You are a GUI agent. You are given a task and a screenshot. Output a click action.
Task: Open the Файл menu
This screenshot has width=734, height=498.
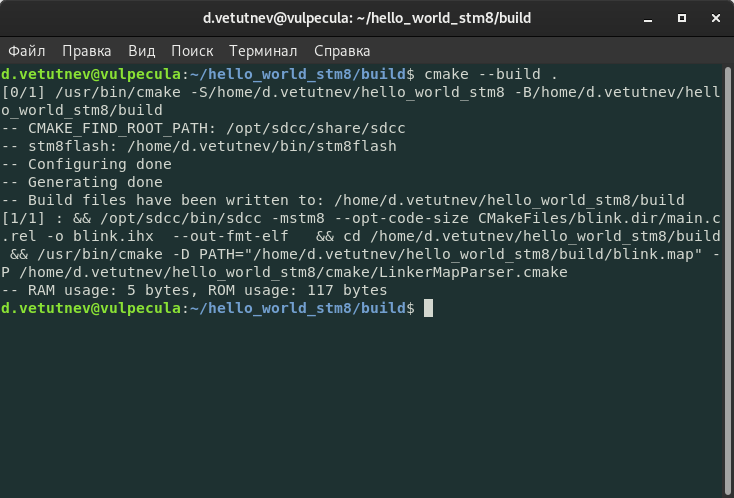pos(27,51)
